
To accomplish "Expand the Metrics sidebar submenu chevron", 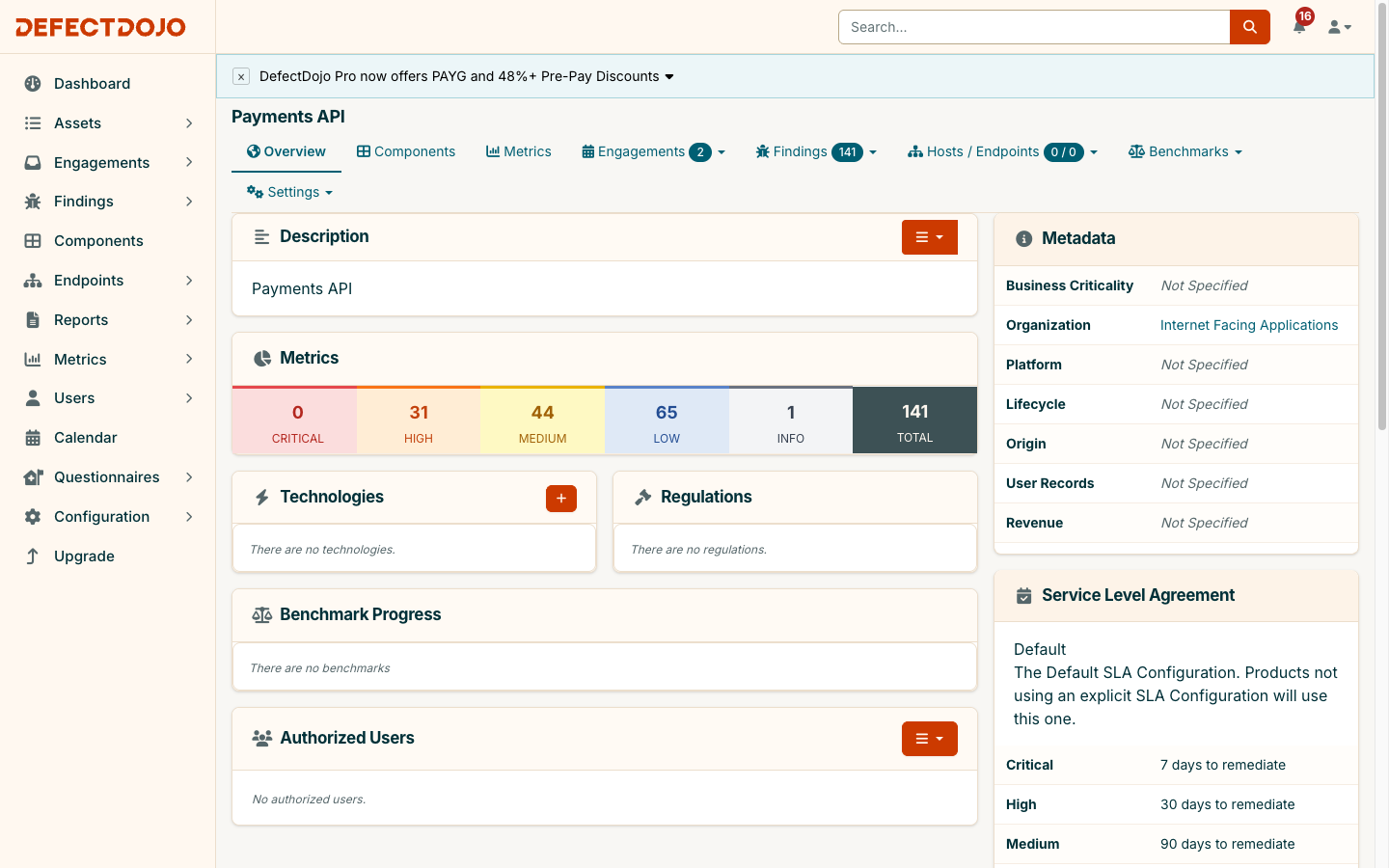I will pyautogui.click(x=189, y=360).
